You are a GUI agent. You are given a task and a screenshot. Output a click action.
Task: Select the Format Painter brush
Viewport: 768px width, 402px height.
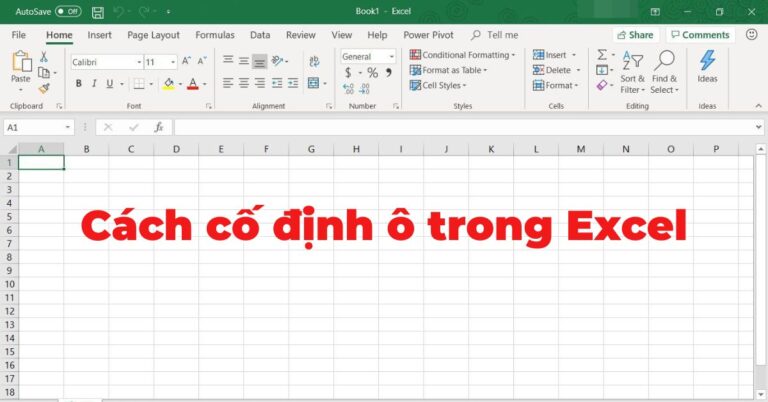[x=44, y=88]
